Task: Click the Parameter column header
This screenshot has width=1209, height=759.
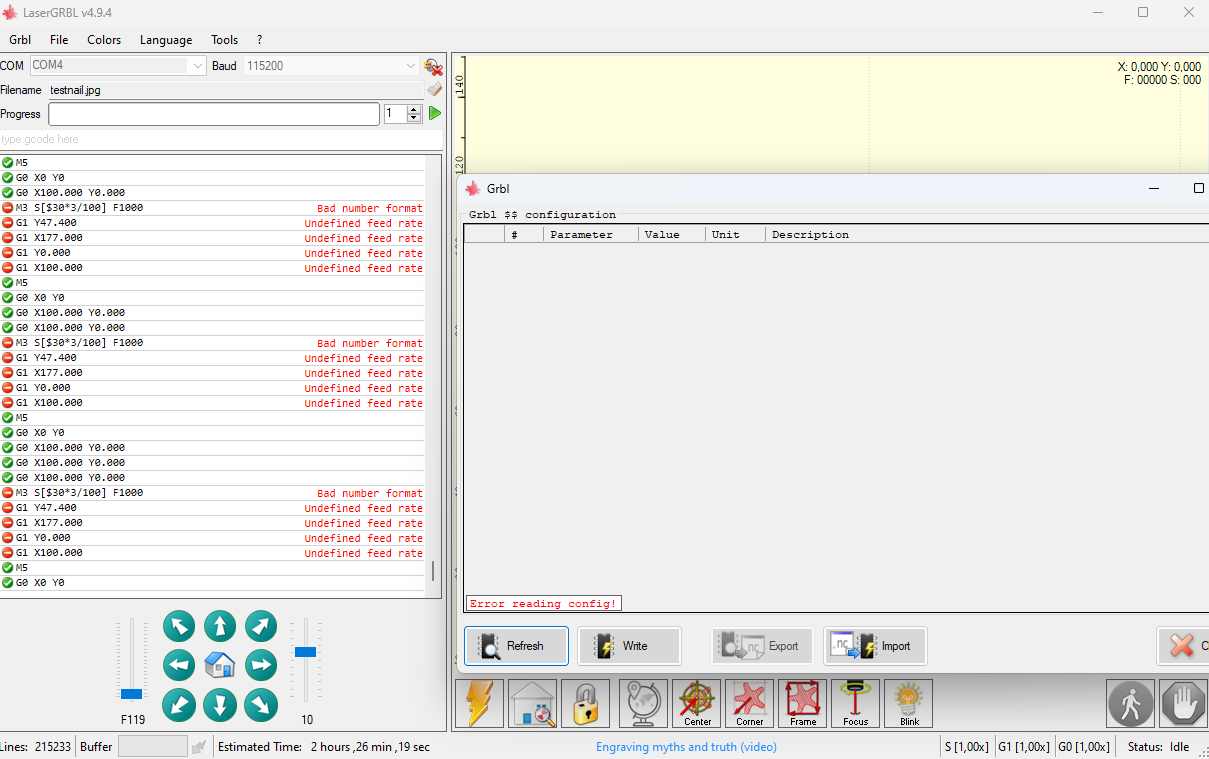Action: pyautogui.click(x=591, y=234)
